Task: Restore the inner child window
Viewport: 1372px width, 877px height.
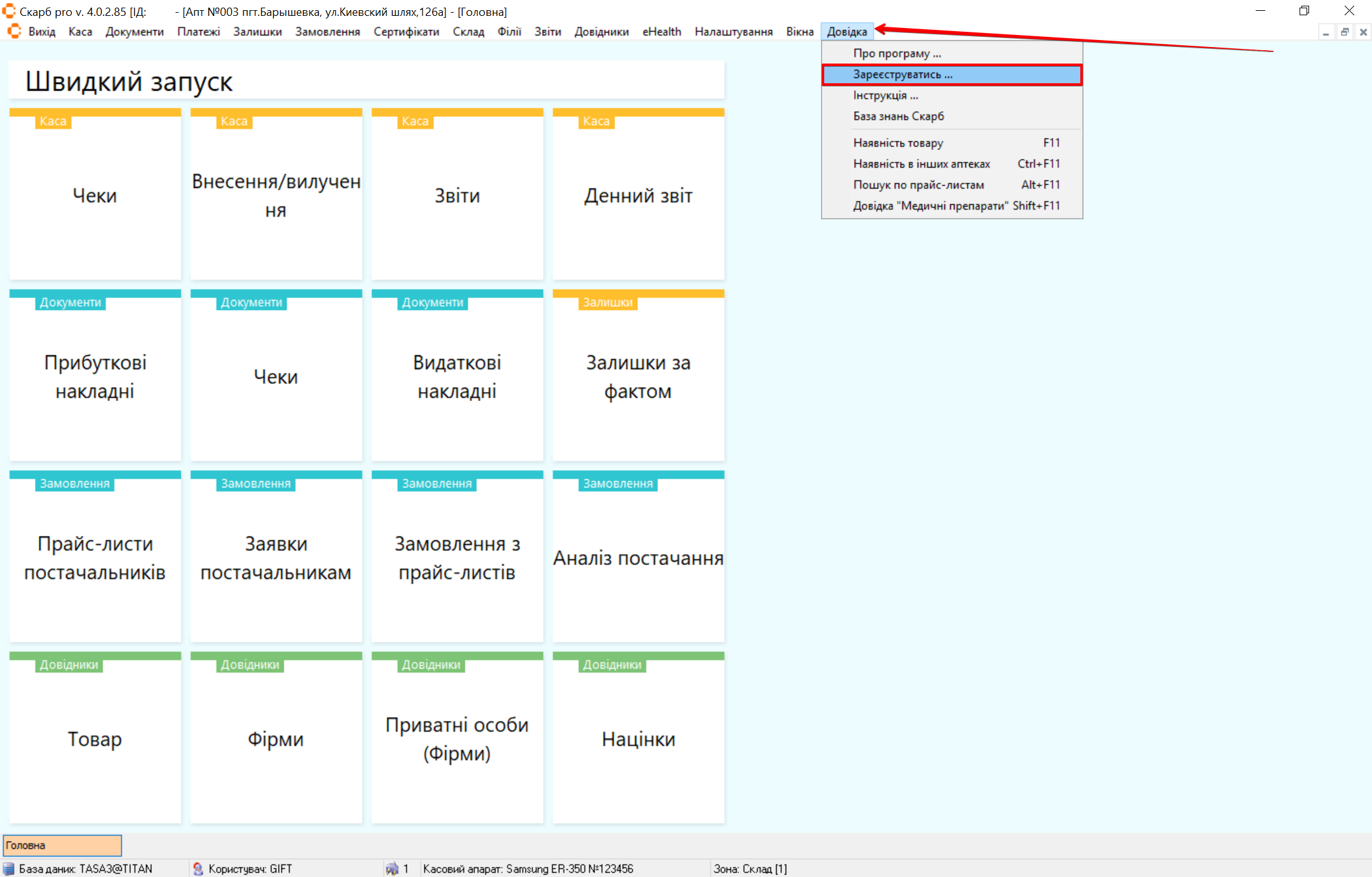Action: pyautogui.click(x=1345, y=32)
